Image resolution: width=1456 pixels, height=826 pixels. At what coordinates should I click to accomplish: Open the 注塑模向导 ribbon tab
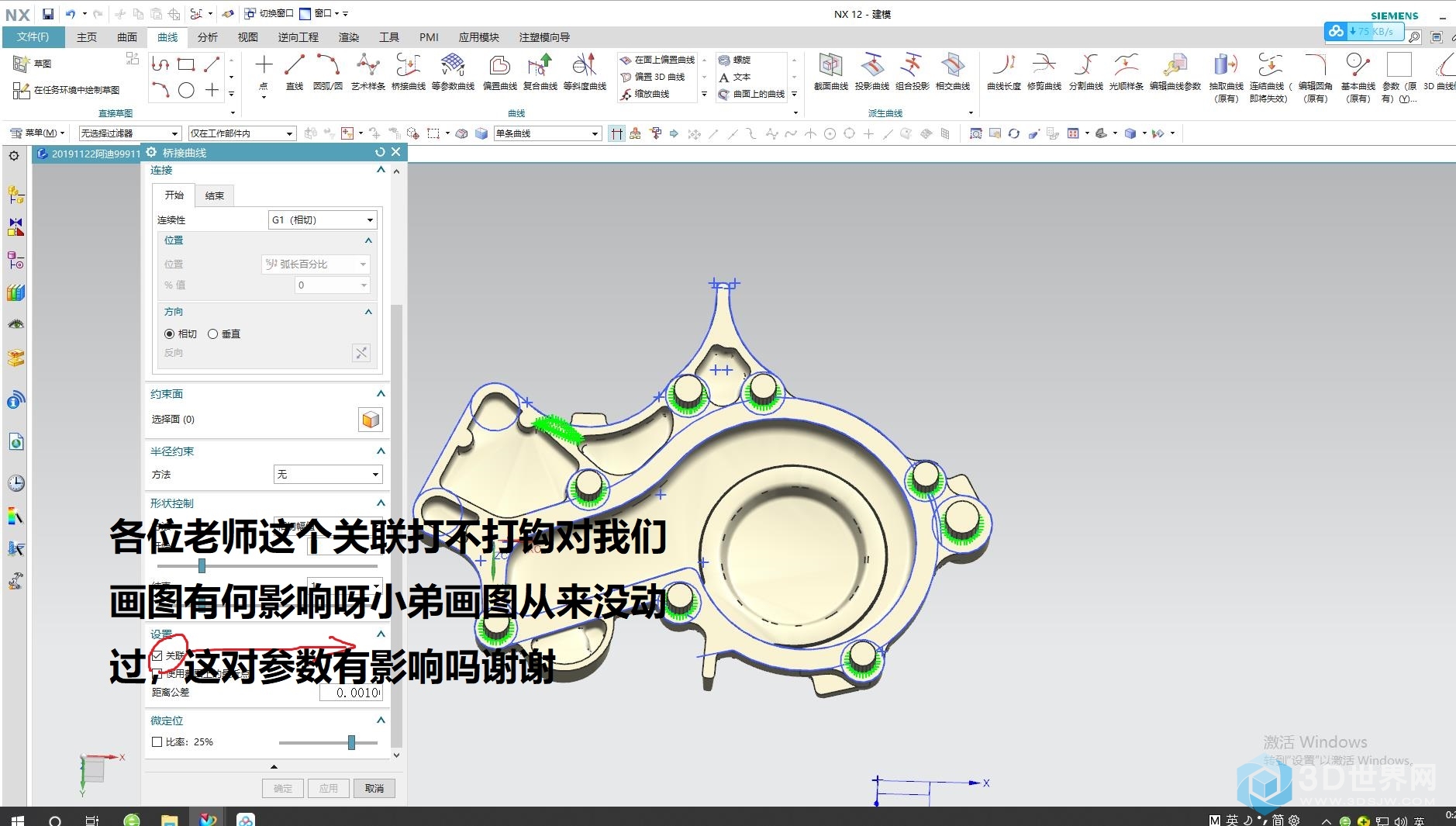pyautogui.click(x=544, y=37)
